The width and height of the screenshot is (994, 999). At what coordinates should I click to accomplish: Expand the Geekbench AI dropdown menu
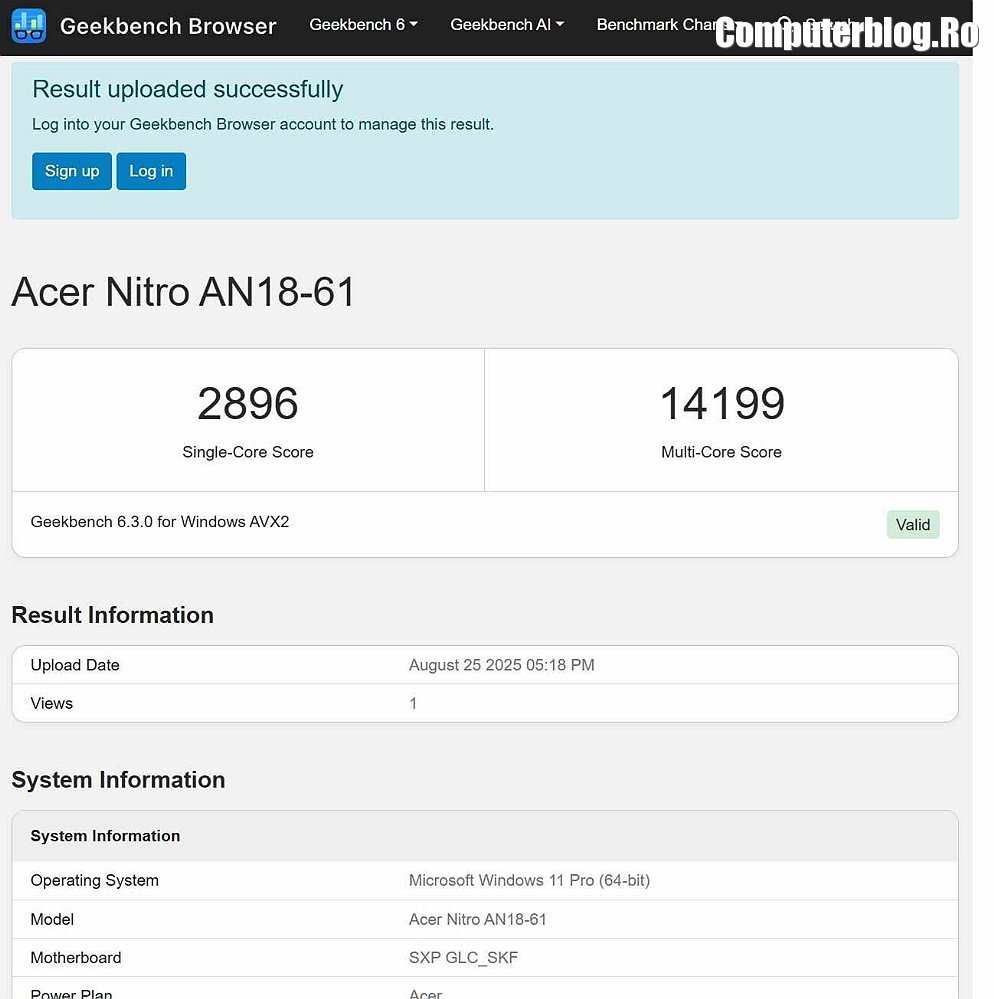click(x=507, y=25)
